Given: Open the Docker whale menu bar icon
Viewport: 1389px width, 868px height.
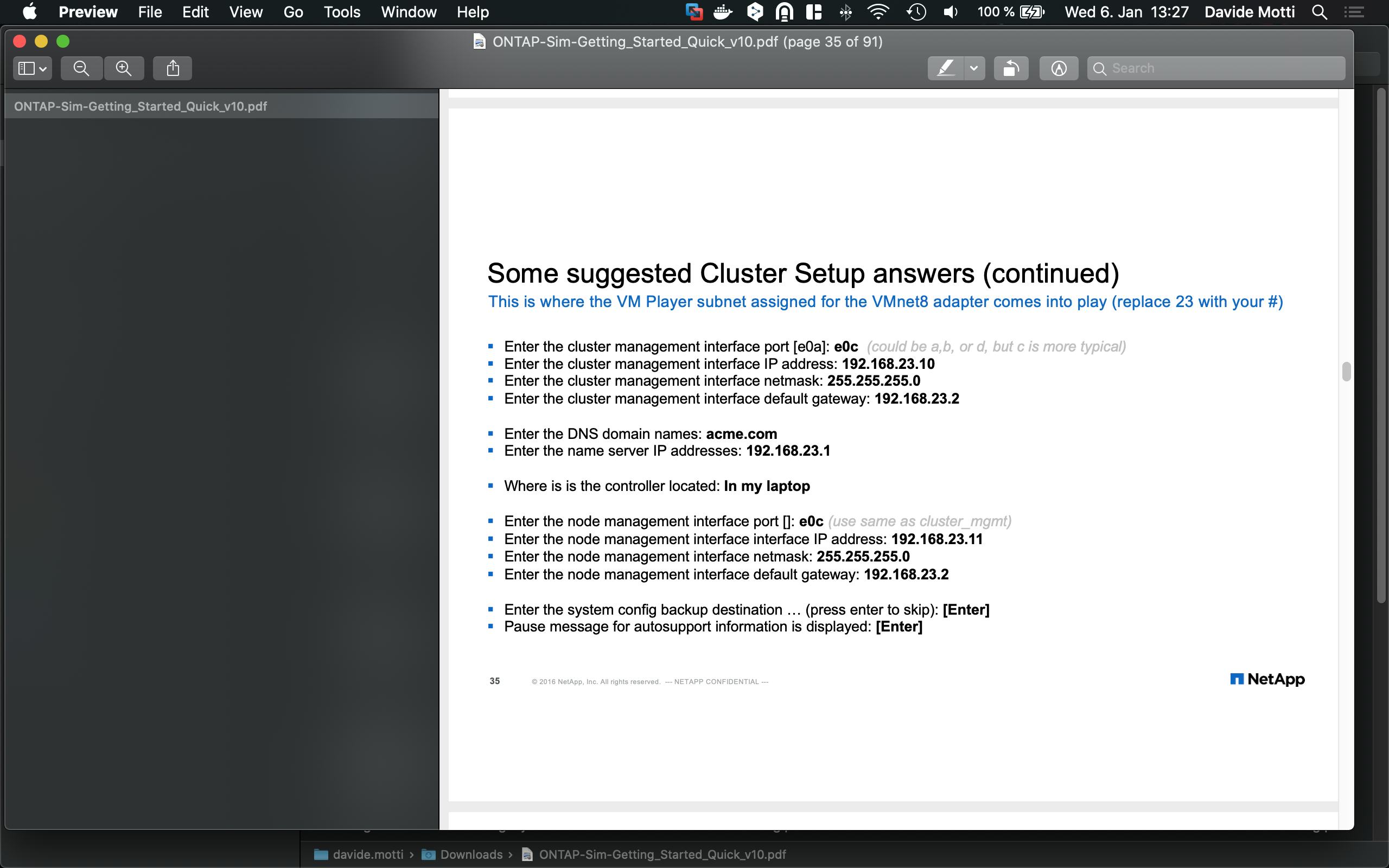Looking at the screenshot, I should point(723,12).
